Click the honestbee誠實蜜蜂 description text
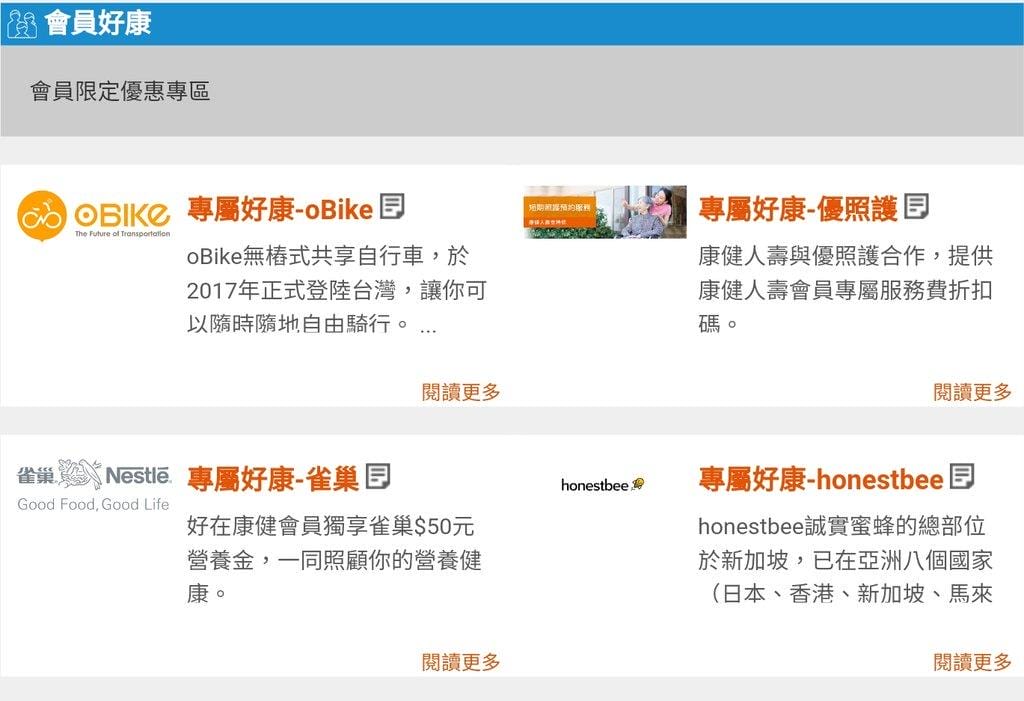Screen dimensions: 1024x701 click(x=845, y=560)
